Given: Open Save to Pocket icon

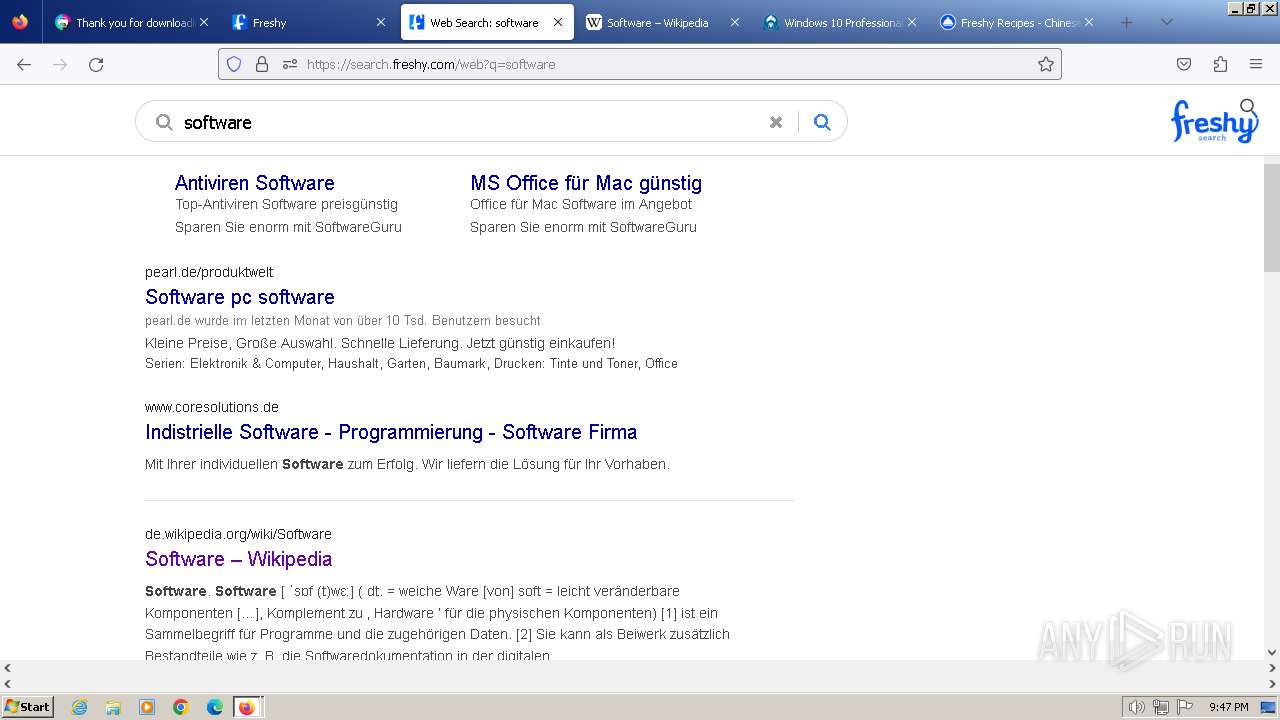Looking at the screenshot, I should [x=1184, y=64].
